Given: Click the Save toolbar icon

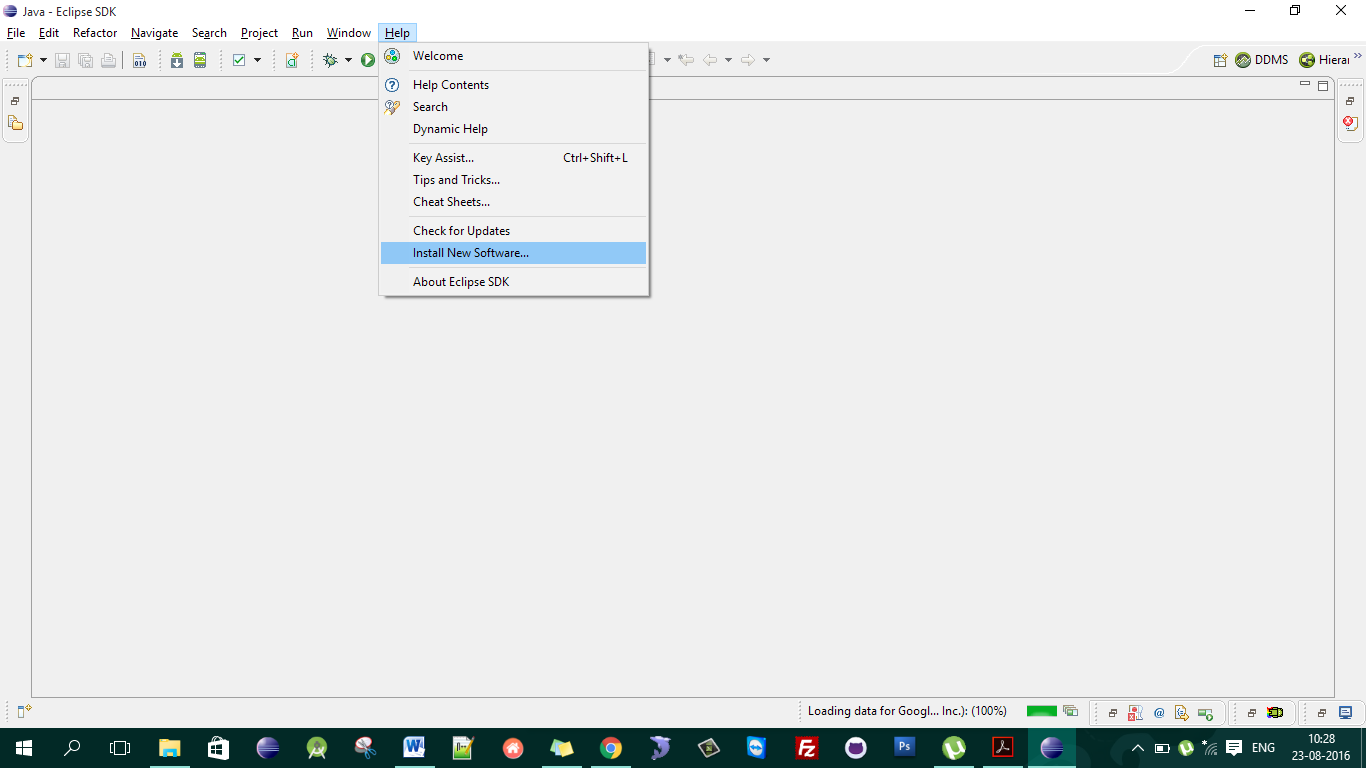Looking at the screenshot, I should [62, 60].
